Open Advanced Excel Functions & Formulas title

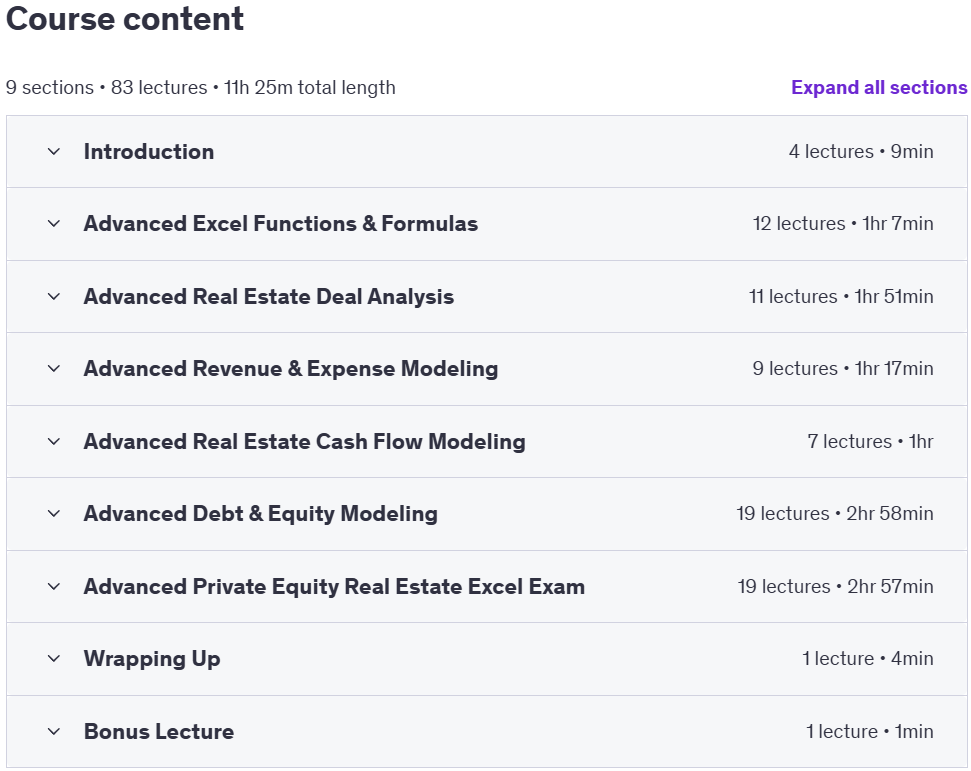(x=281, y=224)
